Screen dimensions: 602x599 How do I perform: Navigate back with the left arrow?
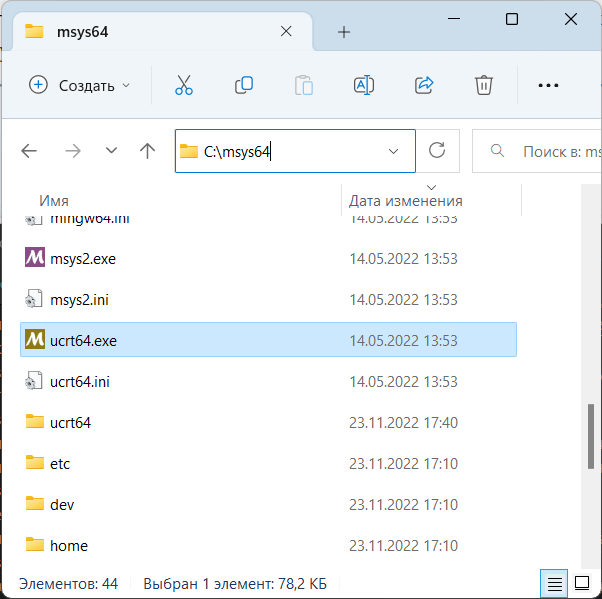tap(29, 151)
